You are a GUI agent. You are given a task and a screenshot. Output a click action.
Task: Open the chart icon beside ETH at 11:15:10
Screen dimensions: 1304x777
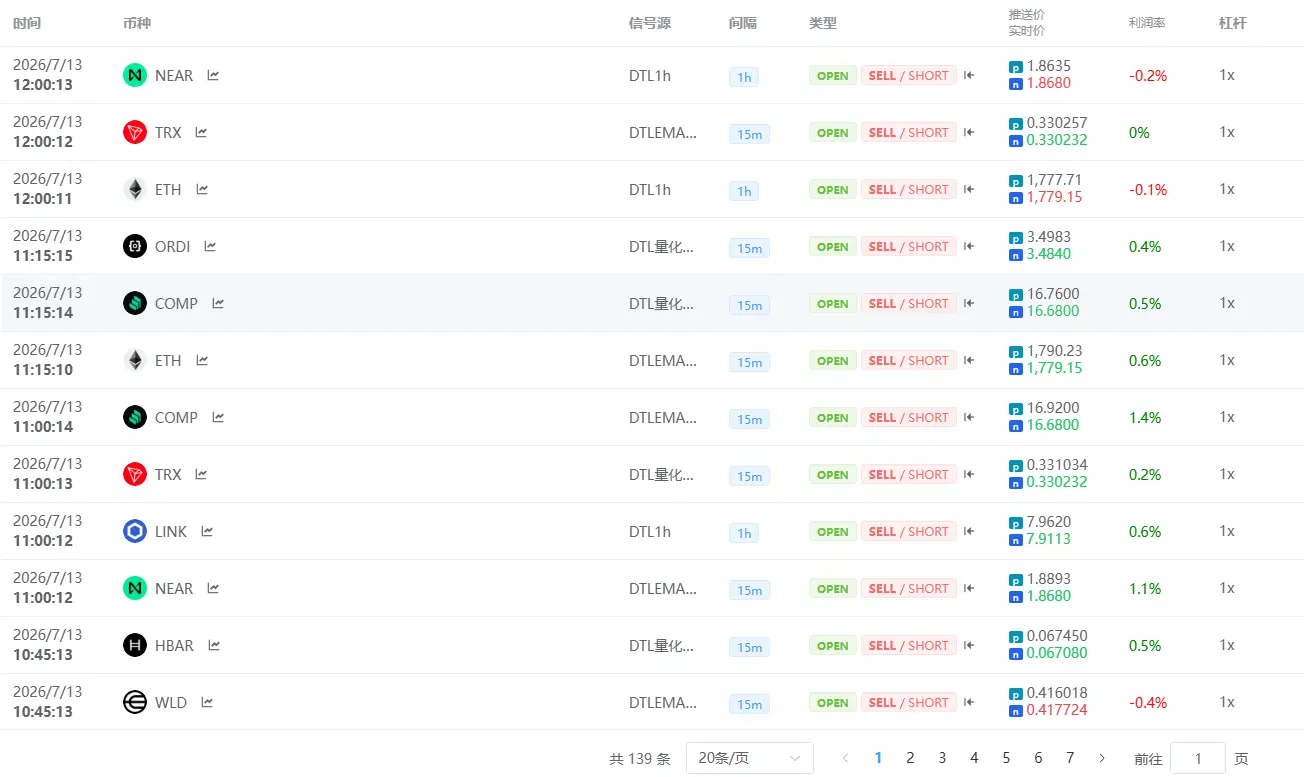point(202,360)
